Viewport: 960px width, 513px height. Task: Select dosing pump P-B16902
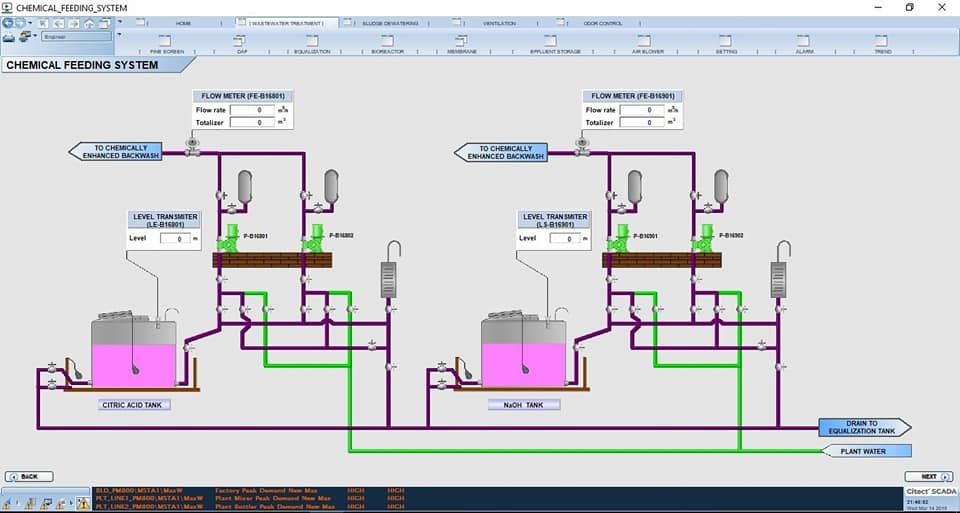pos(703,238)
